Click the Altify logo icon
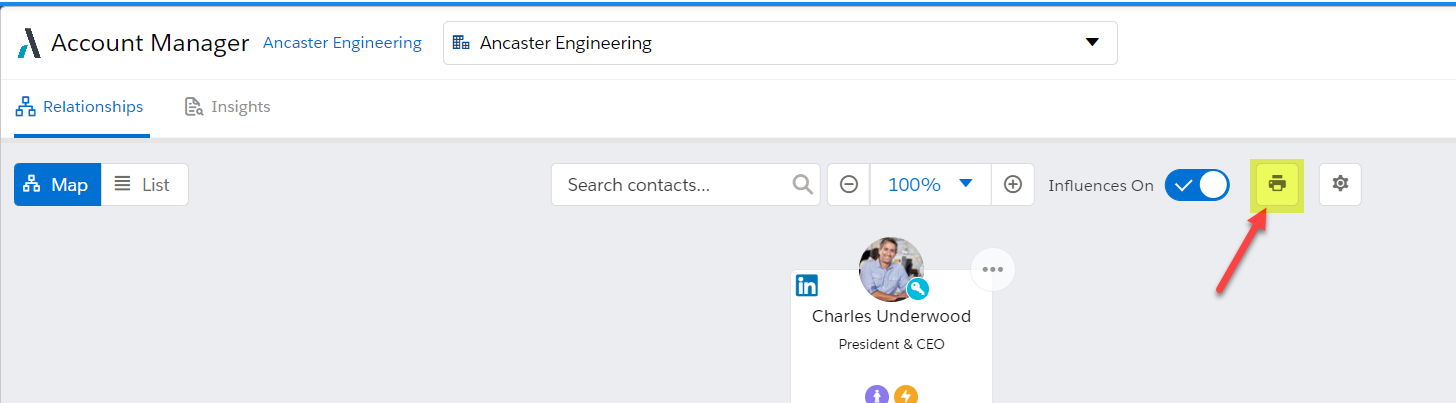Screen dimensions: 1456x403 point(29,43)
